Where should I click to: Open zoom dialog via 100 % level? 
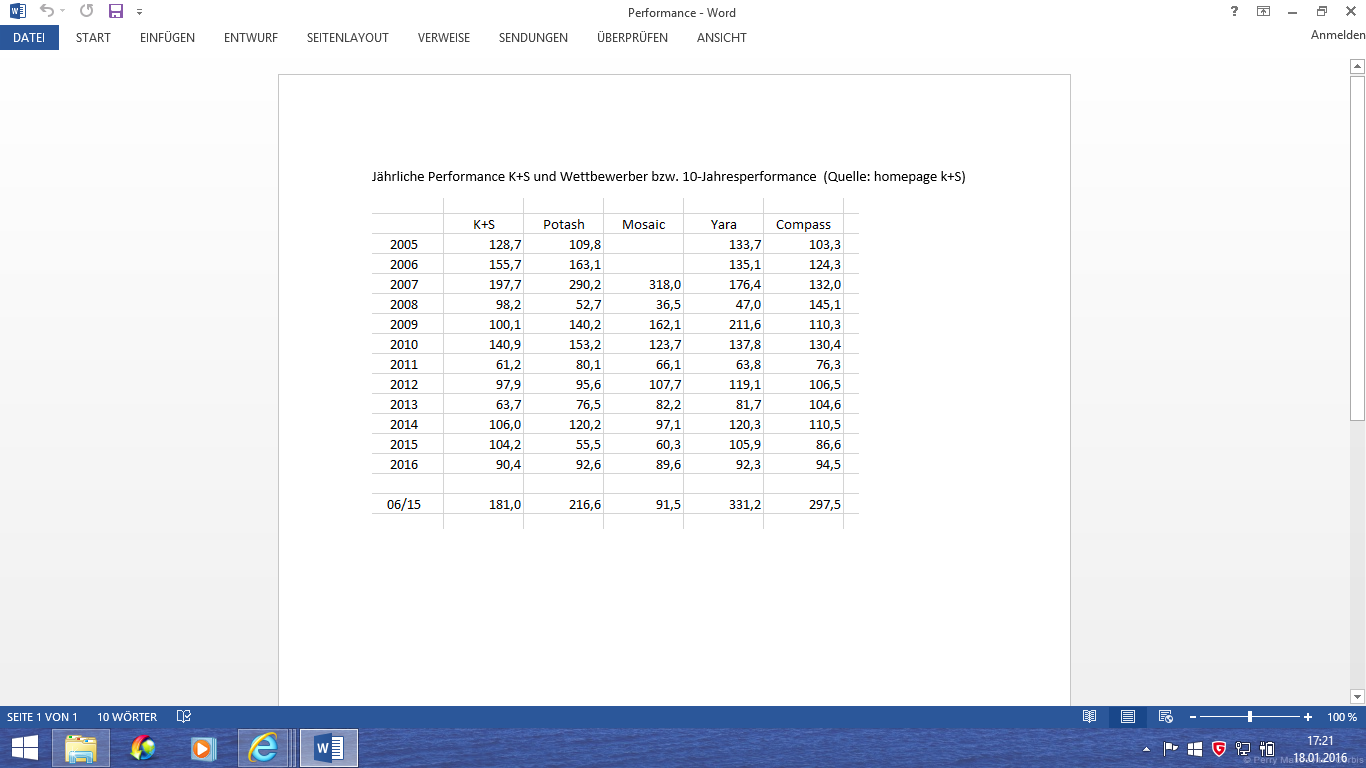pos(1342,717)
